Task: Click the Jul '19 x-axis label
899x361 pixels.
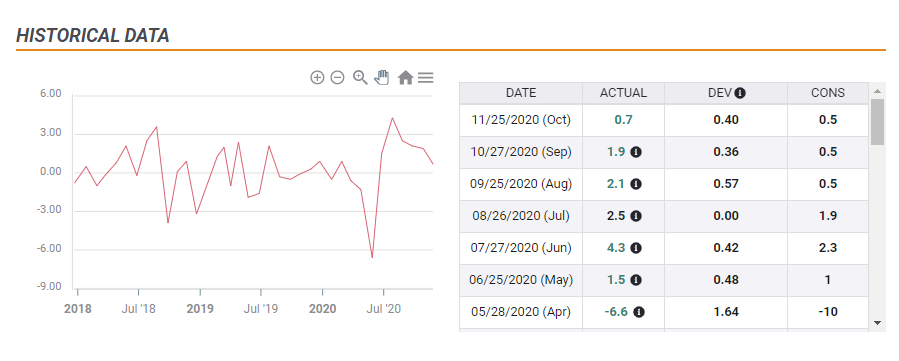Action: (x=261, y=309)
